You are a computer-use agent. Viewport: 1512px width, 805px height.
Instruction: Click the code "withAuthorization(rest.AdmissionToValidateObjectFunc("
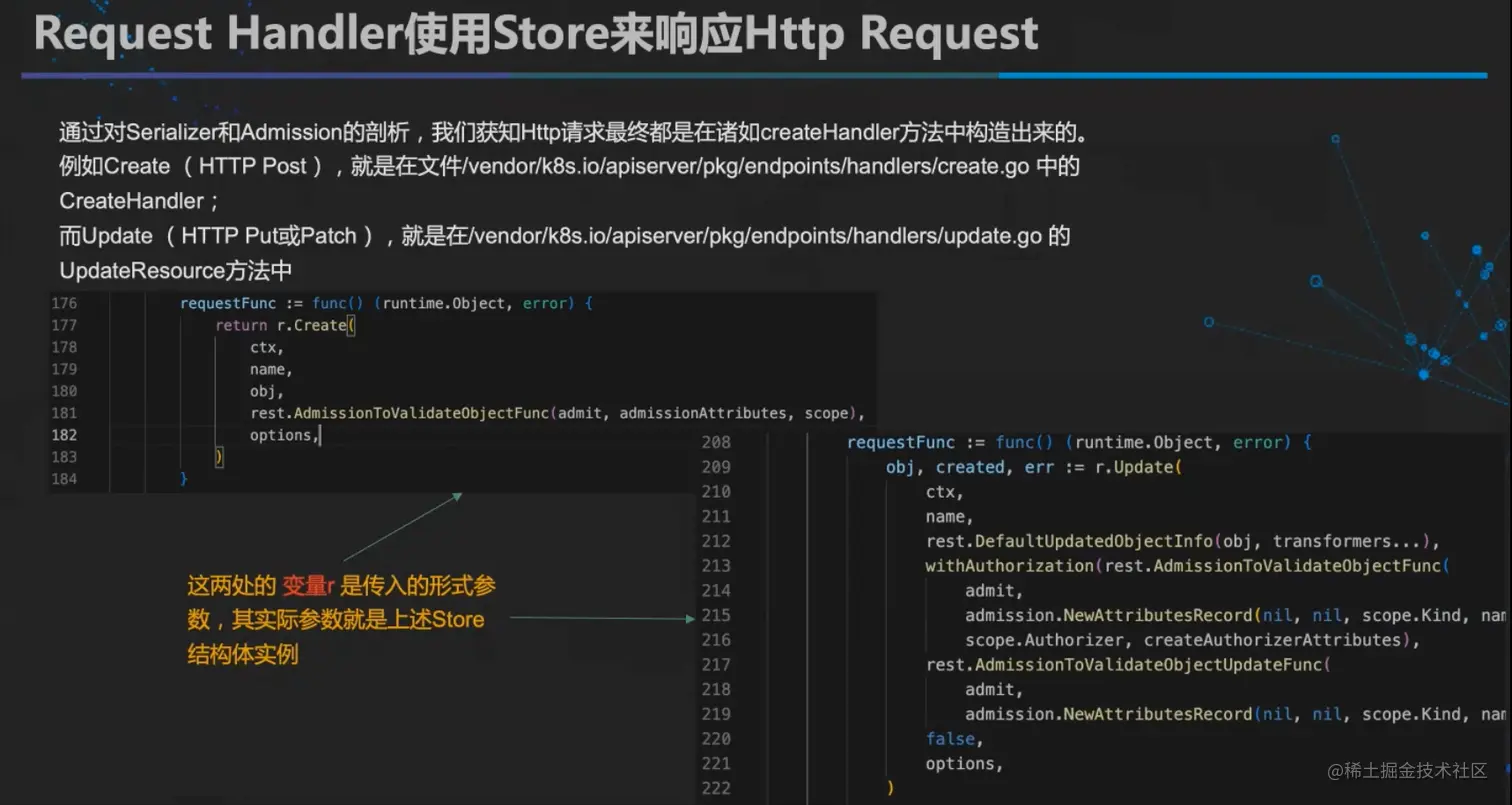(1188, 566)
